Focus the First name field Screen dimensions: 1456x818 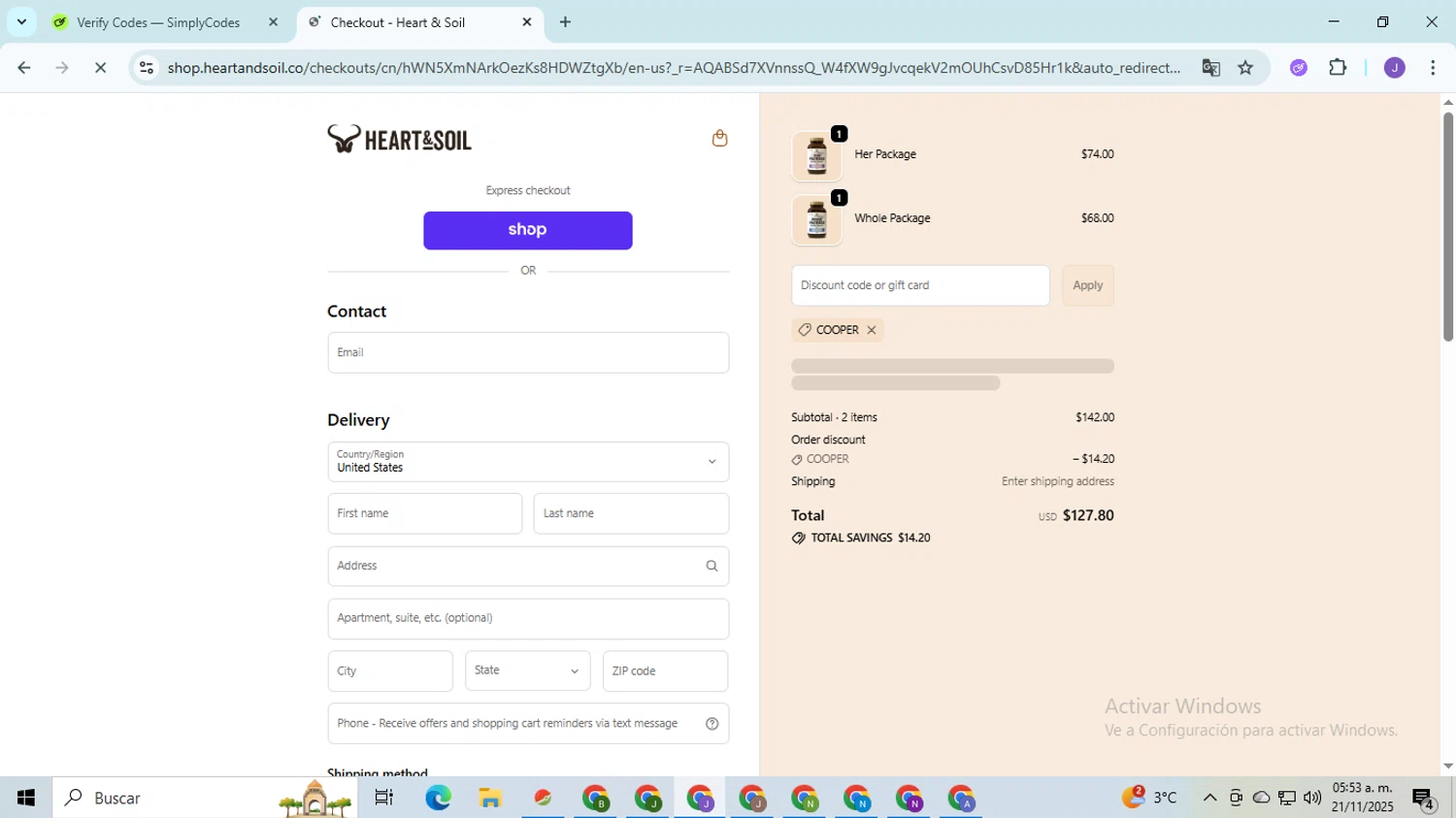[x=425, y=513]
